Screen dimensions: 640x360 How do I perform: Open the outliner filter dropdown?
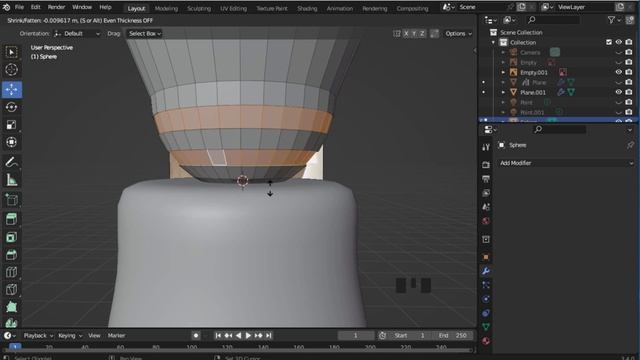(x=613, y=20)
